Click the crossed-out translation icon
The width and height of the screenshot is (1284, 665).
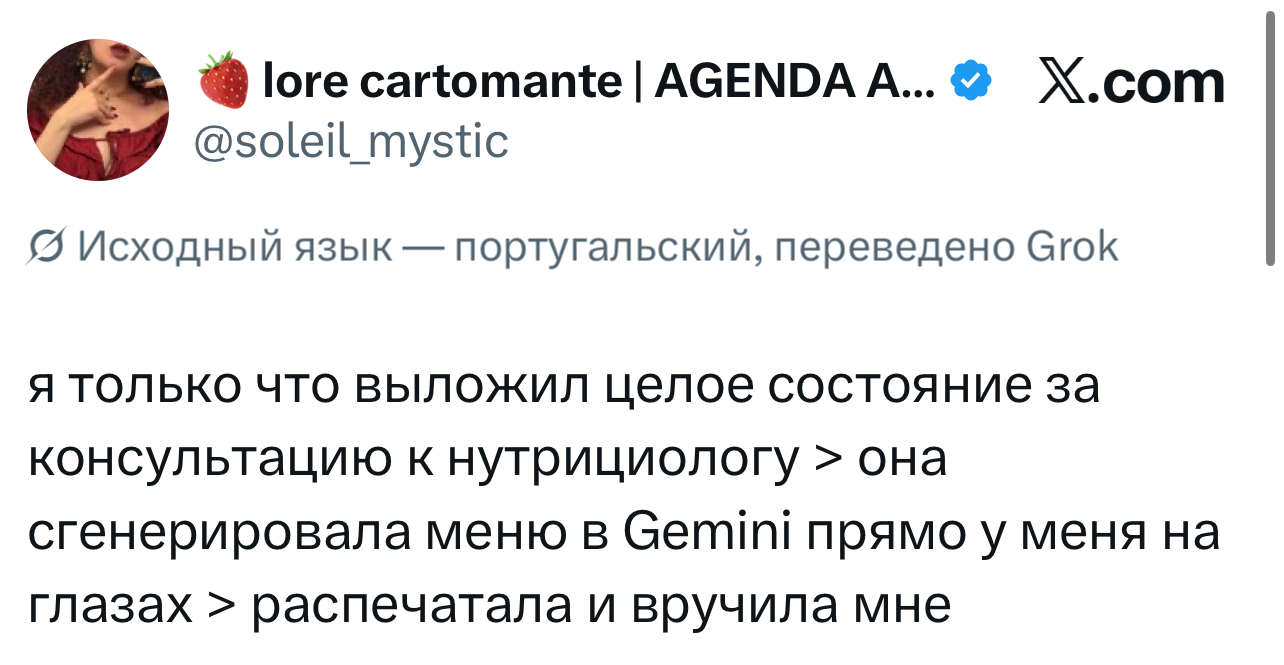coord(46,246)
